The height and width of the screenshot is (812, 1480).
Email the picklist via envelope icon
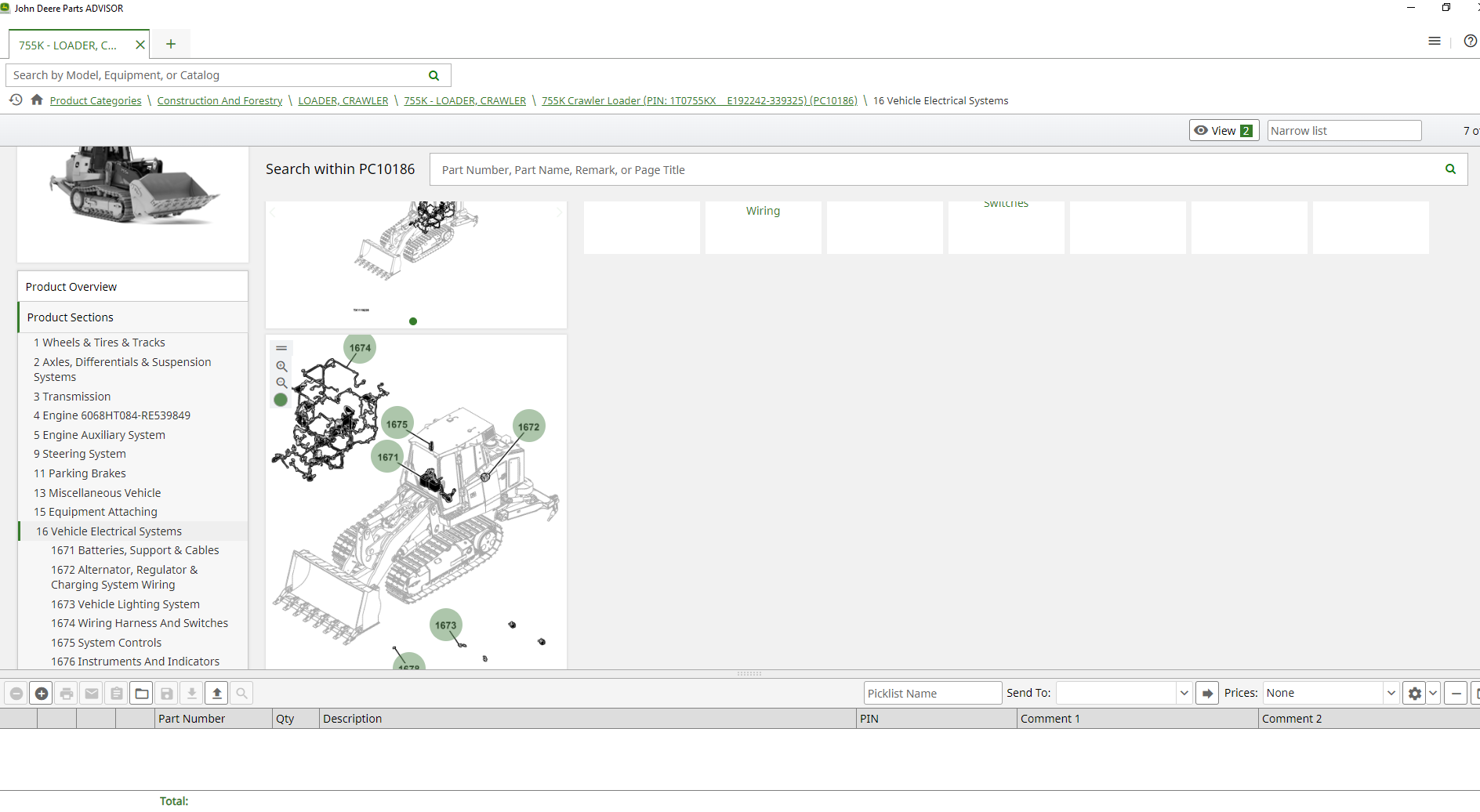point(92,694)
